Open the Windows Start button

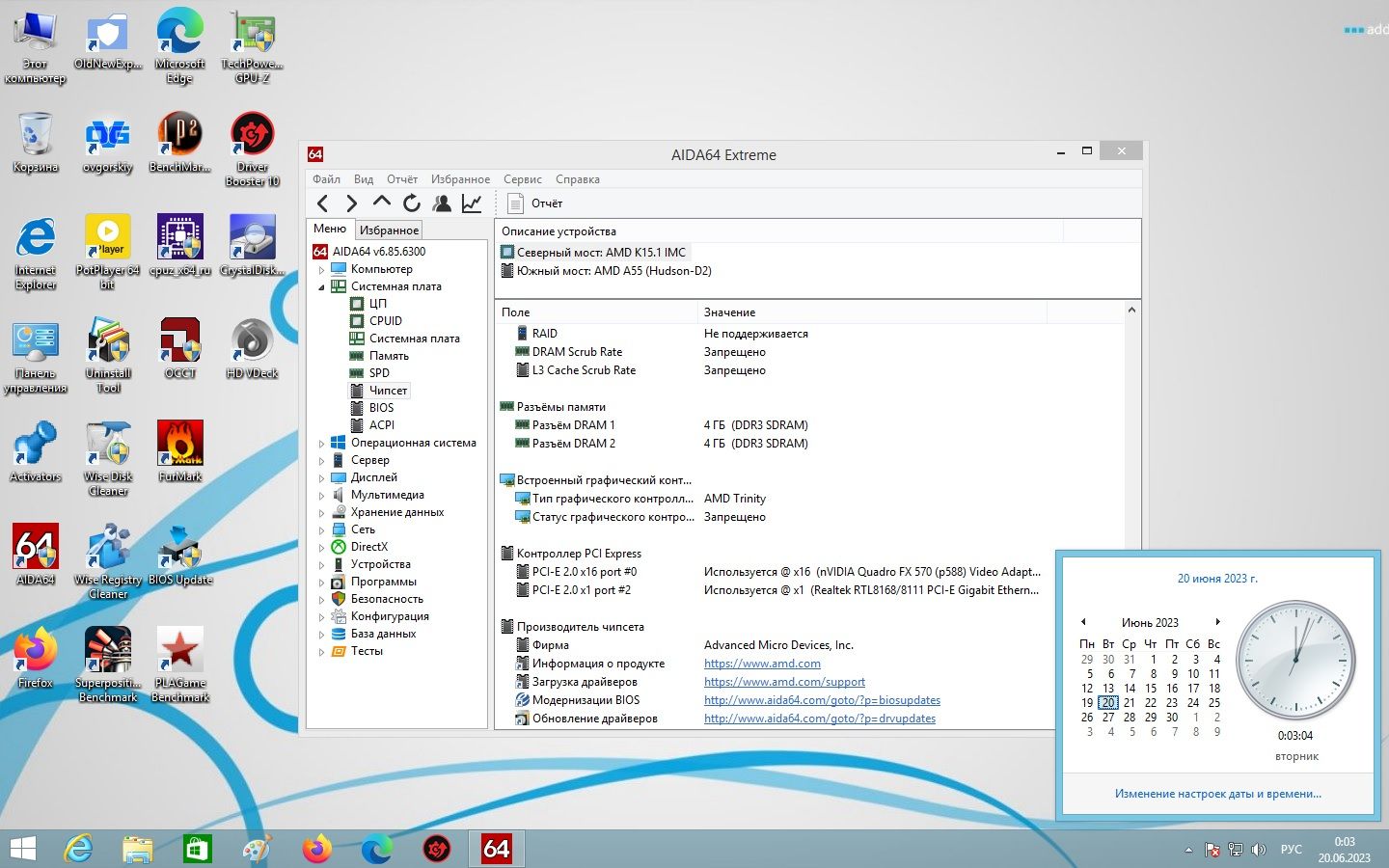pos(22,849)
